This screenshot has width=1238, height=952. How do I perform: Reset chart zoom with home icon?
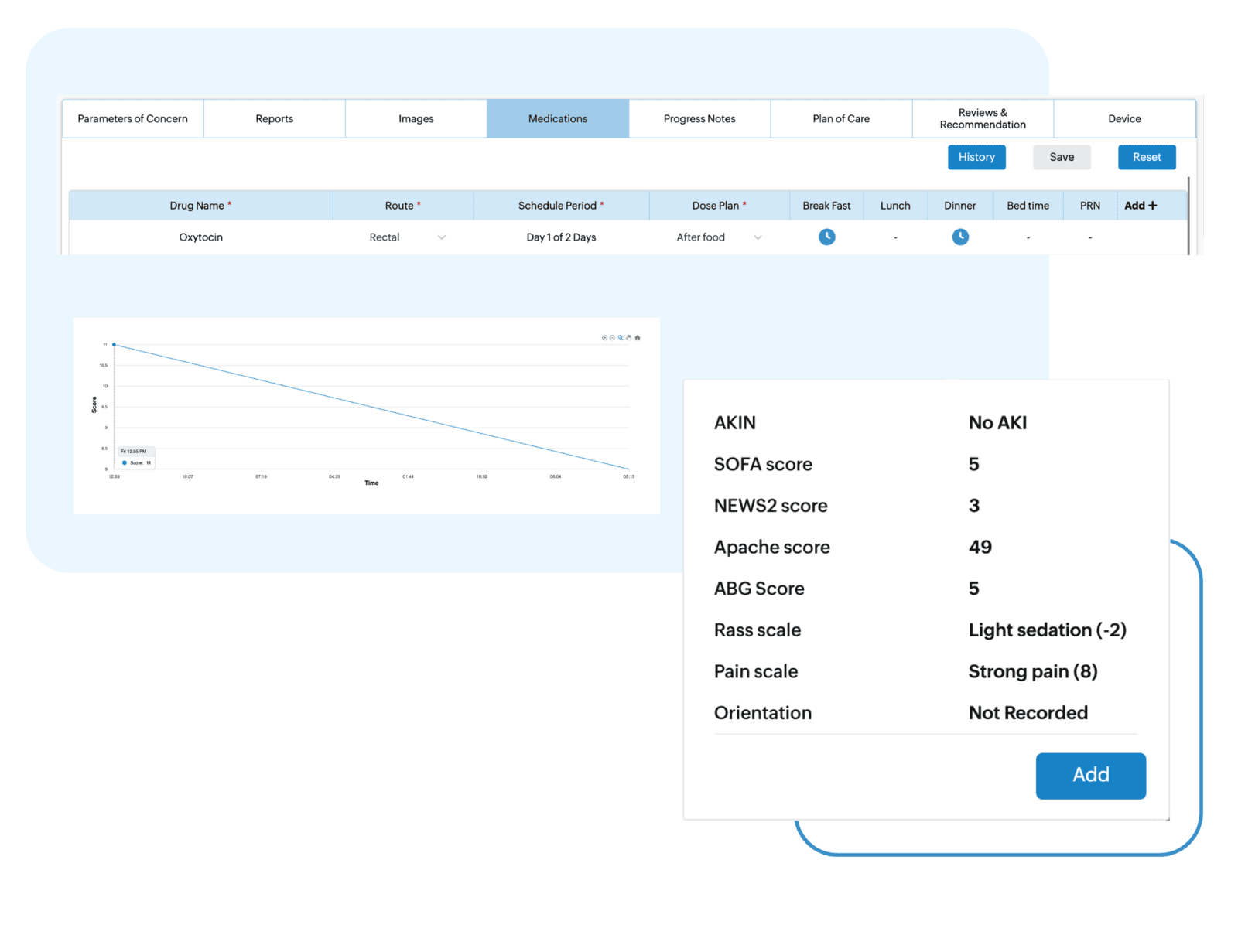coord(638,338)
